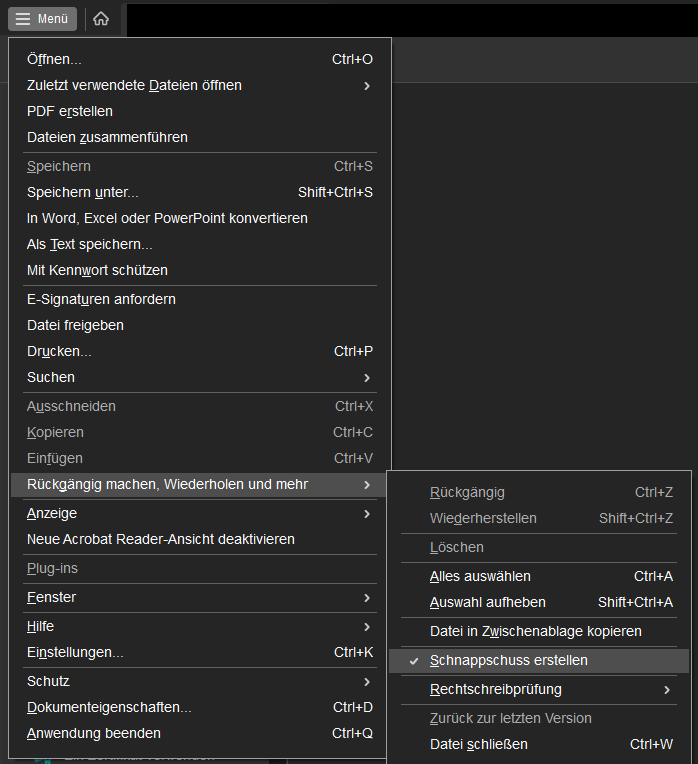
Task: Select E-Signaturen anfordern
Action: tap(200, 300)
